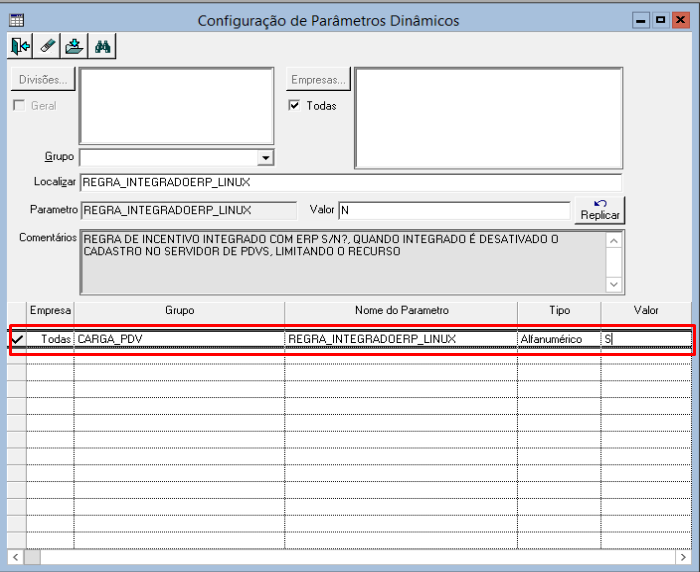Toggle the Geral checkbox
This screenshot has height=572, width=700.
[x=19, y=105]
